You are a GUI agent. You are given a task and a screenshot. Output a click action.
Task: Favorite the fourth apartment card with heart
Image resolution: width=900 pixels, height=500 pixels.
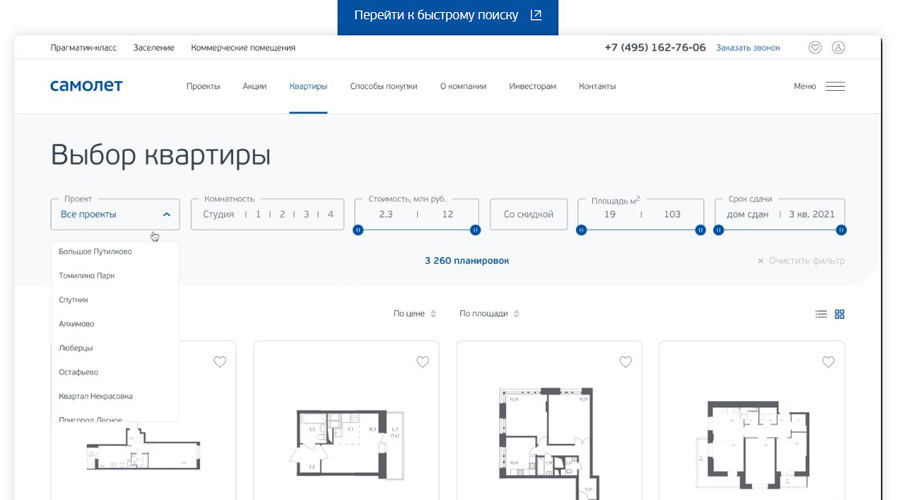[828, 362]
